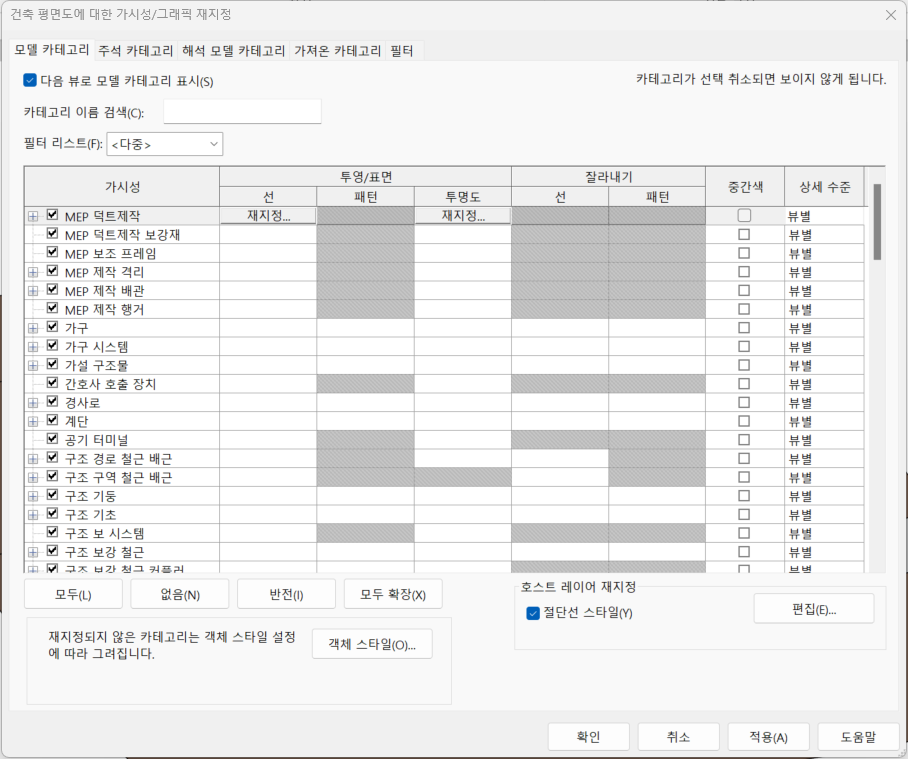Expand the 계단 category node
908x759 pixels.
tap(33, 421)
